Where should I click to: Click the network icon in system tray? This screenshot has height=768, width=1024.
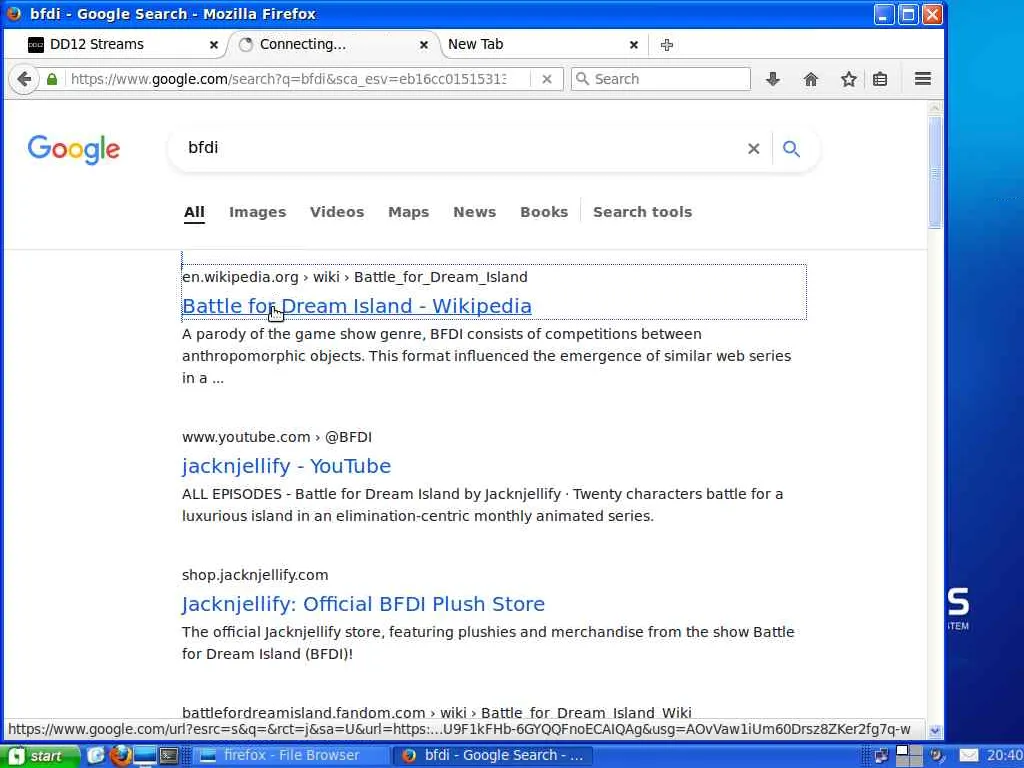[882, 756]
